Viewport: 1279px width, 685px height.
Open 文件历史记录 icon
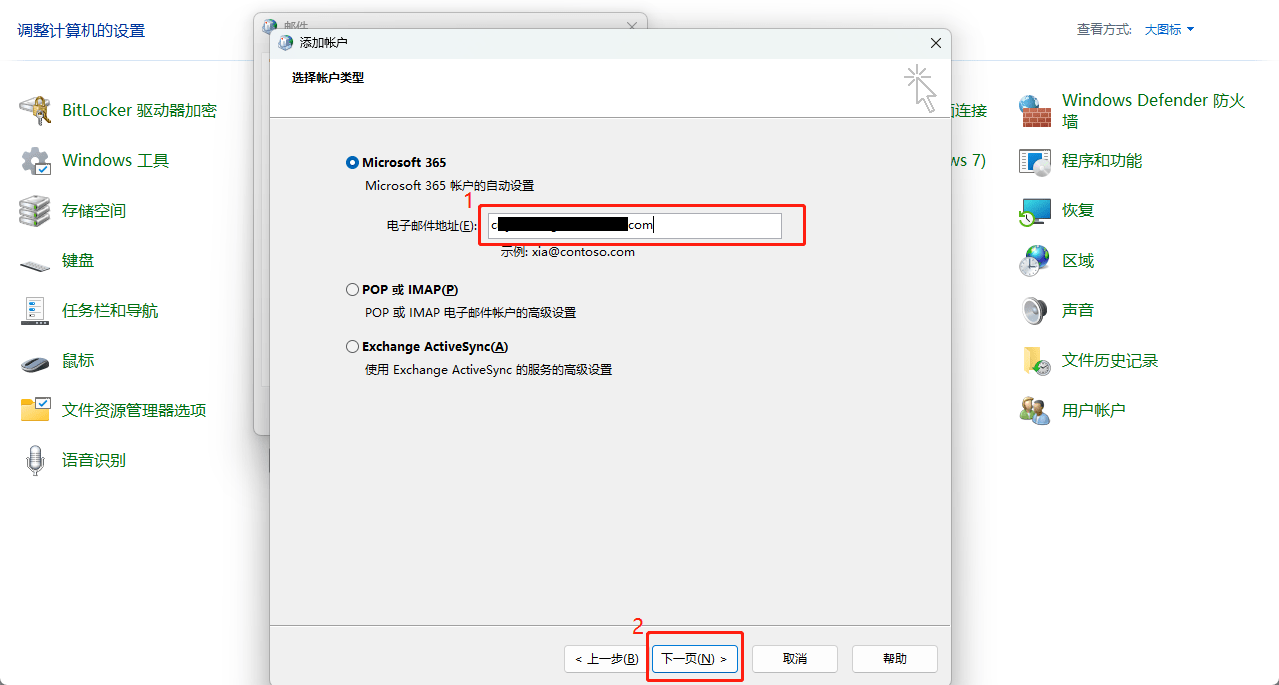1035,361
